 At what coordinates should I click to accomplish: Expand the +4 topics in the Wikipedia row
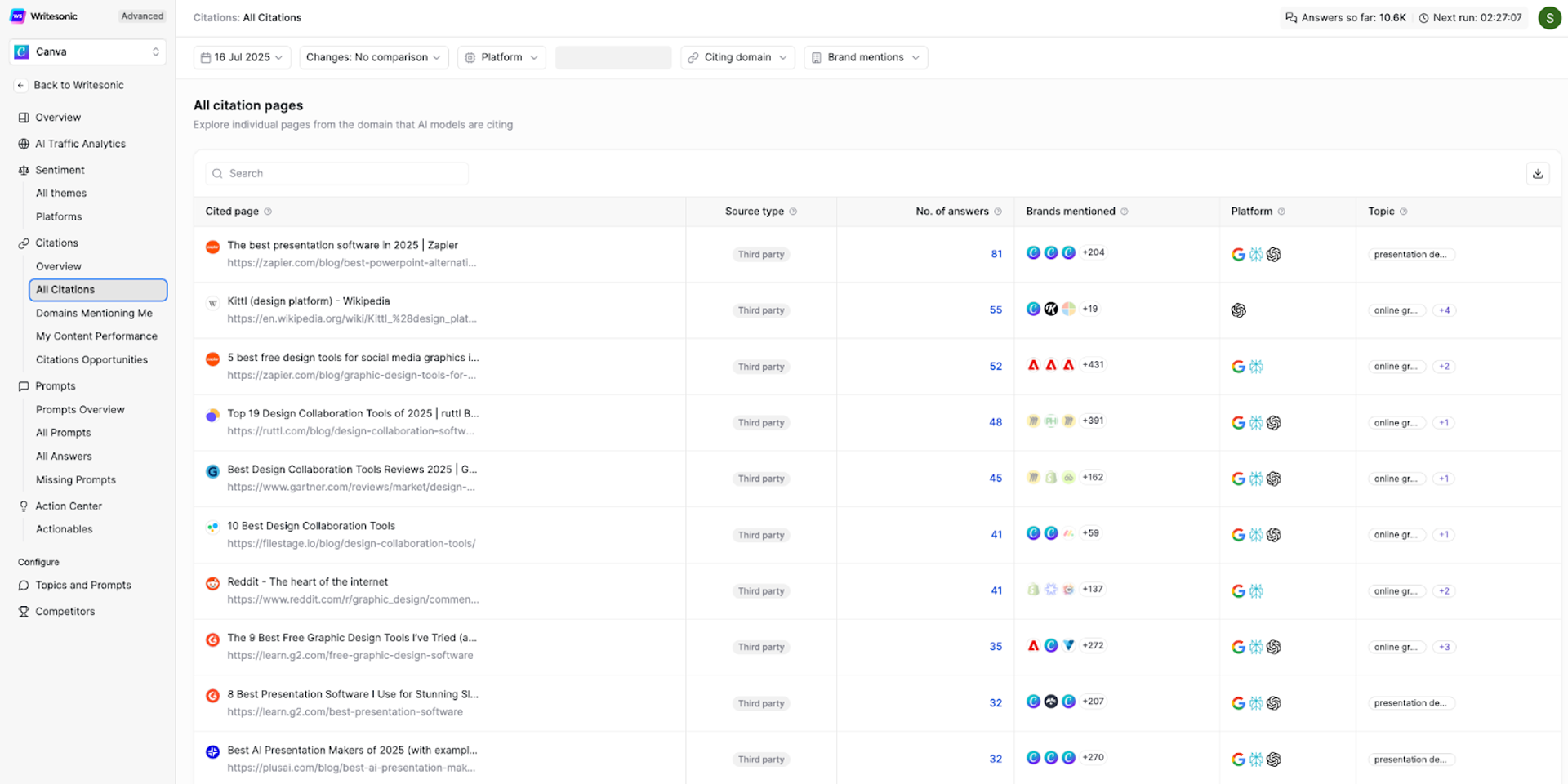click(x=1445, y=310)
